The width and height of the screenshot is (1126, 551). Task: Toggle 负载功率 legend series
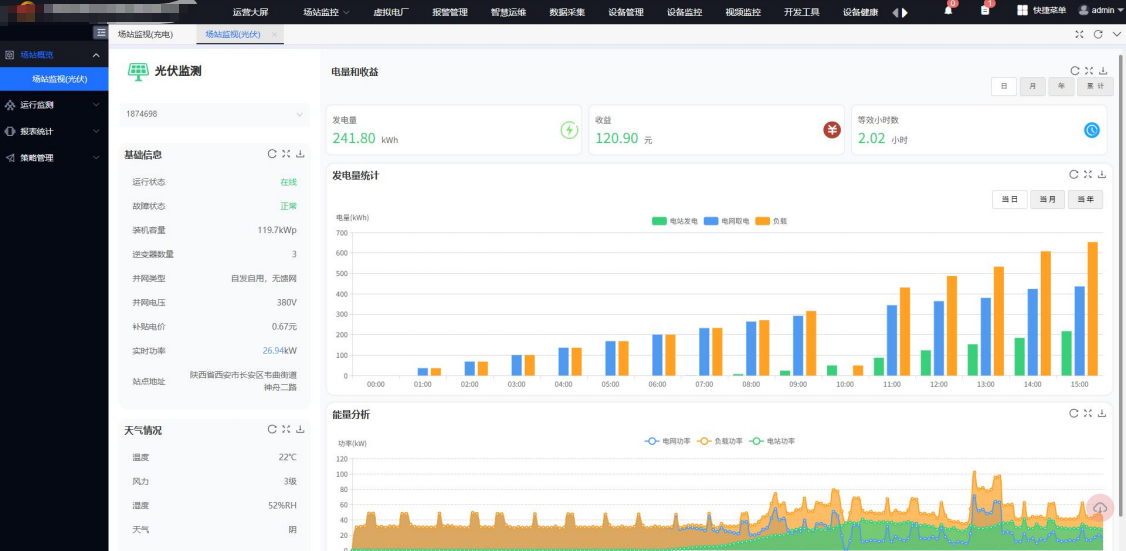(720, 441)
